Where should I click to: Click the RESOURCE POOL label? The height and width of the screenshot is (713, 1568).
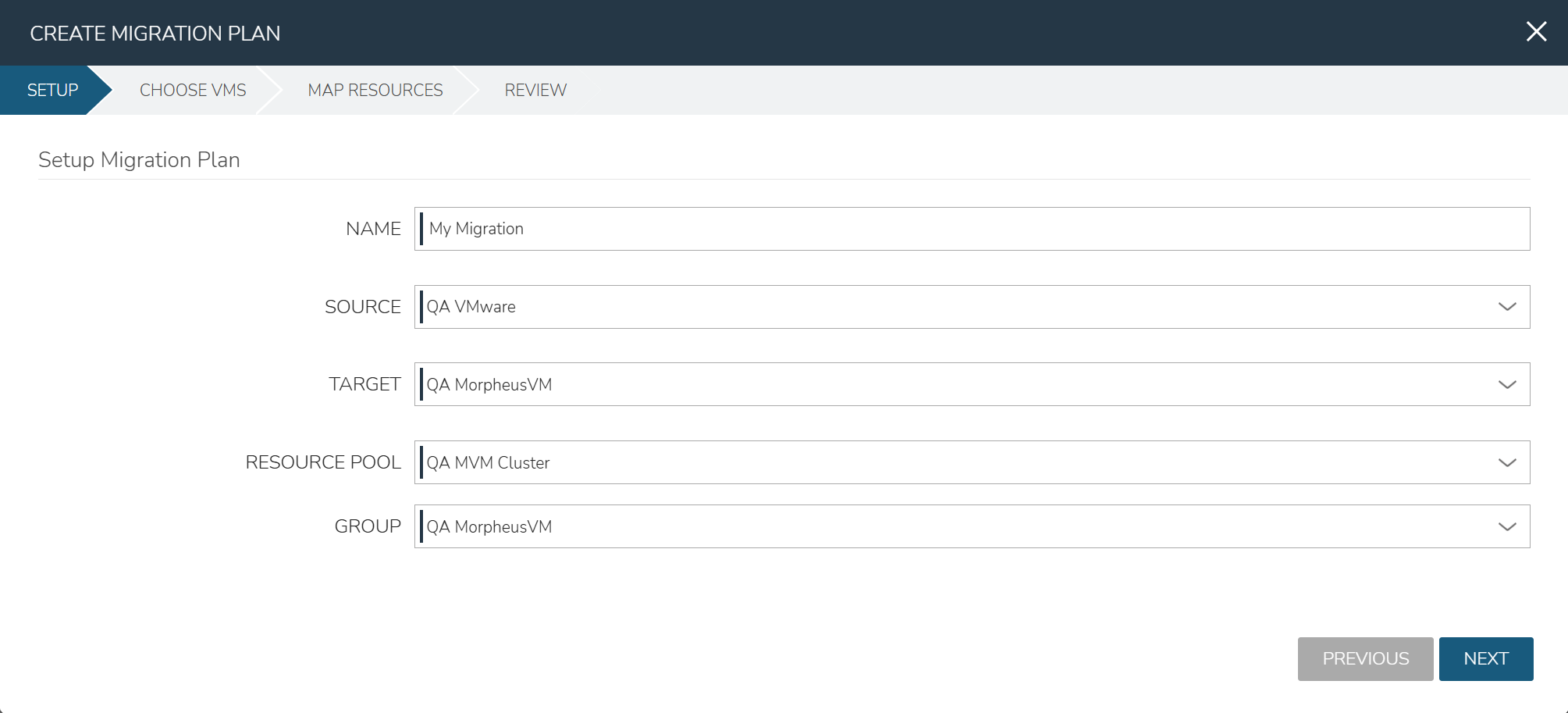[323, 462]
